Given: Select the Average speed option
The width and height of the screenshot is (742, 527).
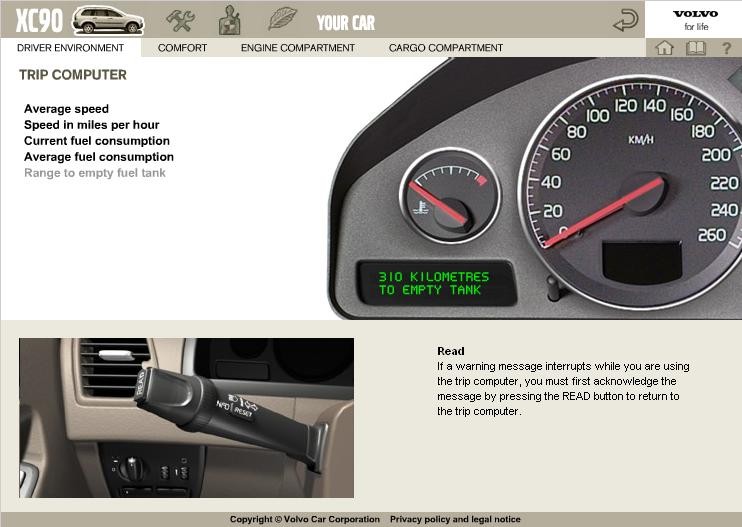Looking at the screenshot, I should [66, 109].
